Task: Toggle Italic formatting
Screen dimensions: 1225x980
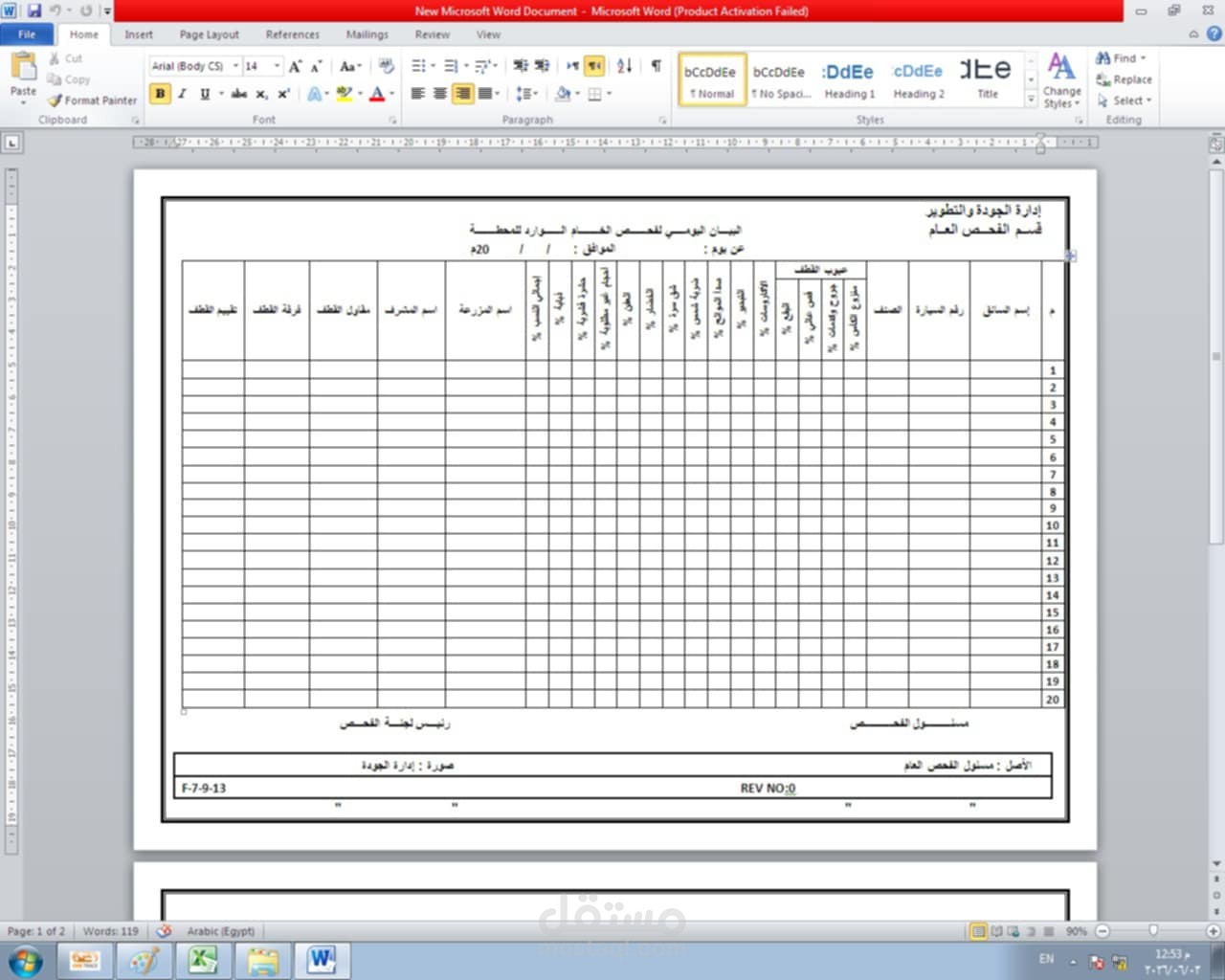Action: [182, 94]
